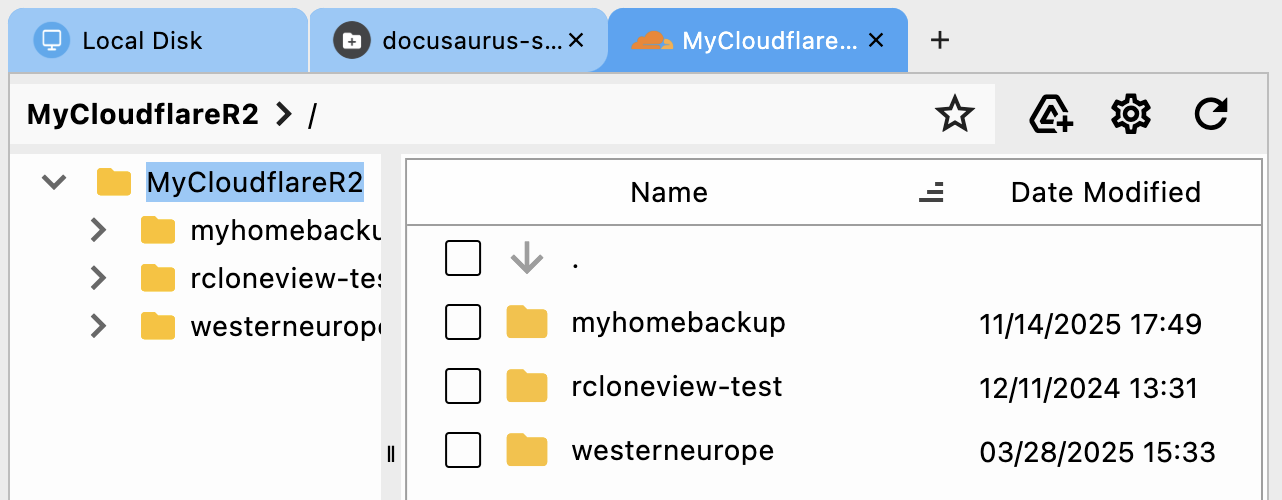The width and height of the screenshot is (1282, 500).
Task: Click the plus icon to add new tab
Action: (939, 40)
